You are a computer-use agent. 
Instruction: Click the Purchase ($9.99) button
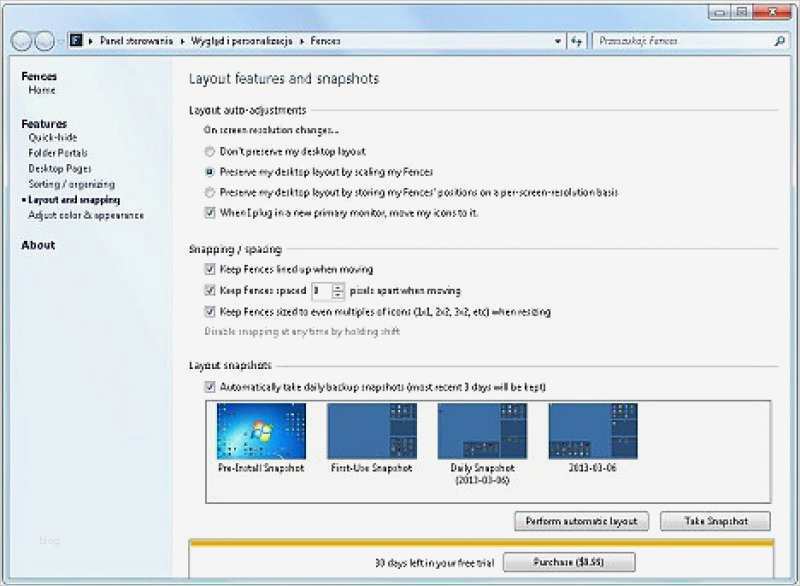(x=569, y=562)
